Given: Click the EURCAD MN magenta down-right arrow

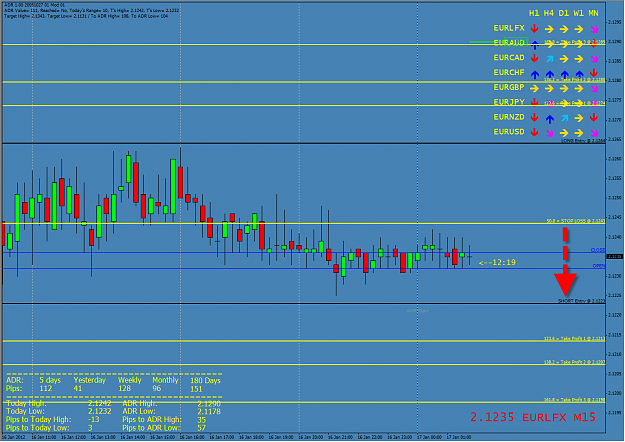Looking at the screenshot, I should coord(594,59).
